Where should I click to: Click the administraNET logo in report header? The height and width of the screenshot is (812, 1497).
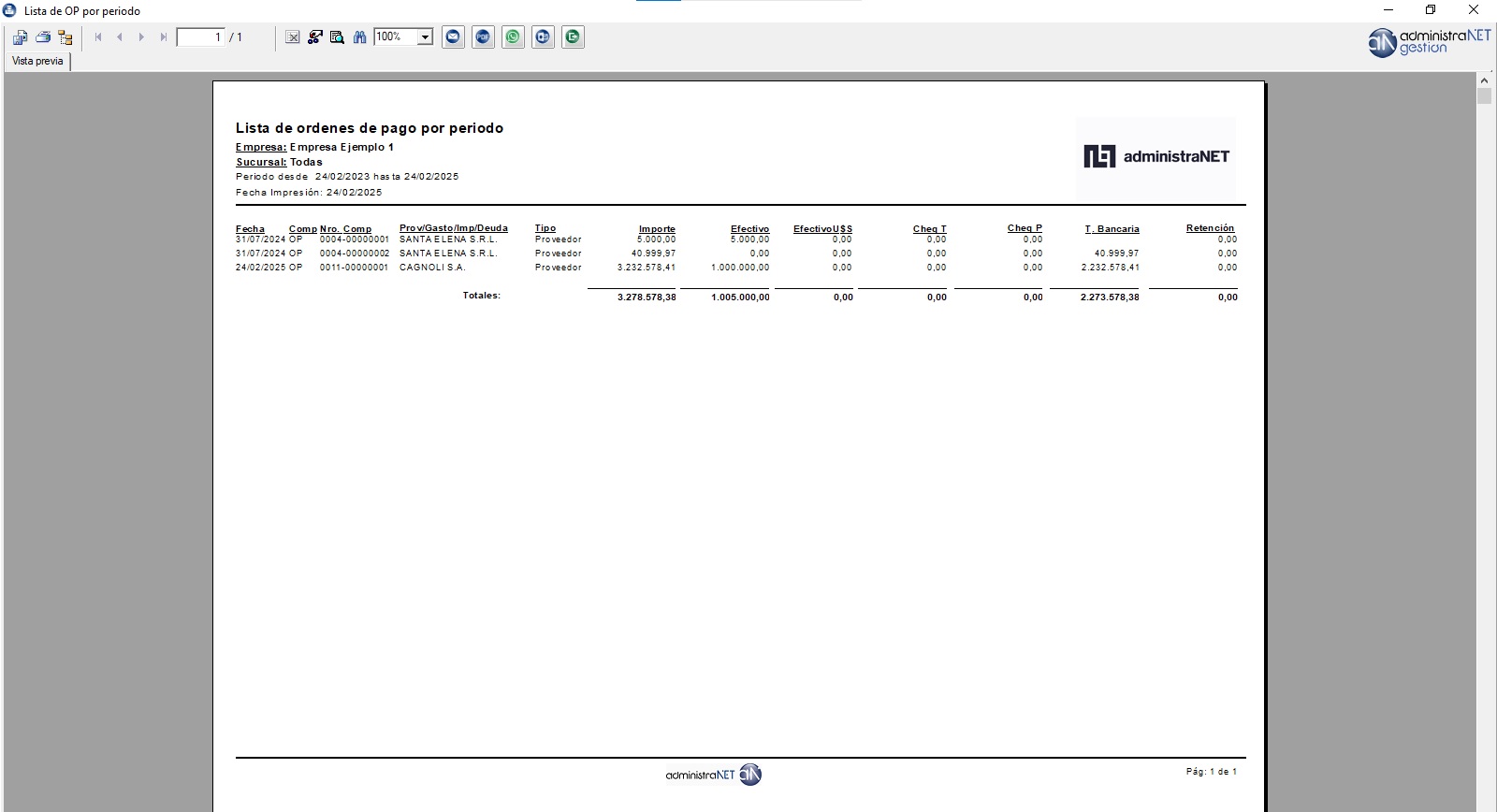pos(1156,156)
